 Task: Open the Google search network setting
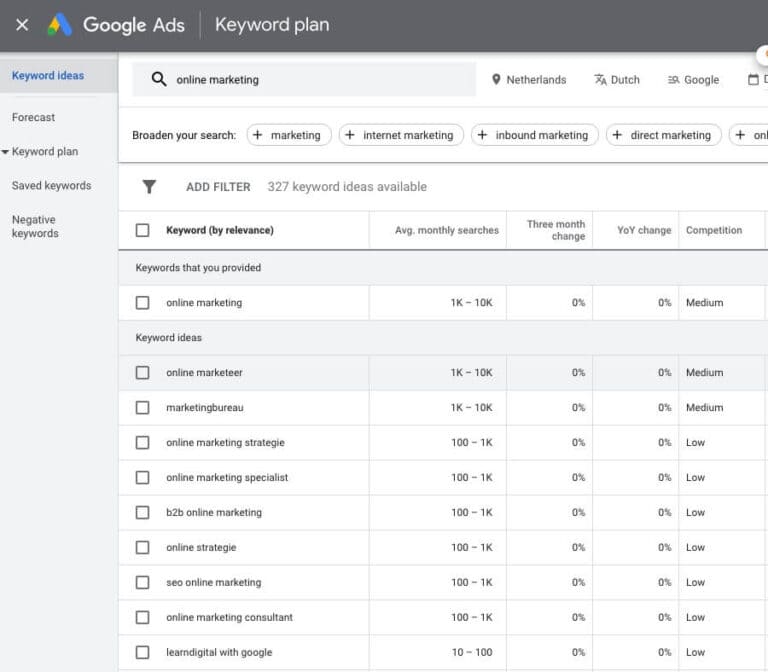(x=693, y=80)
